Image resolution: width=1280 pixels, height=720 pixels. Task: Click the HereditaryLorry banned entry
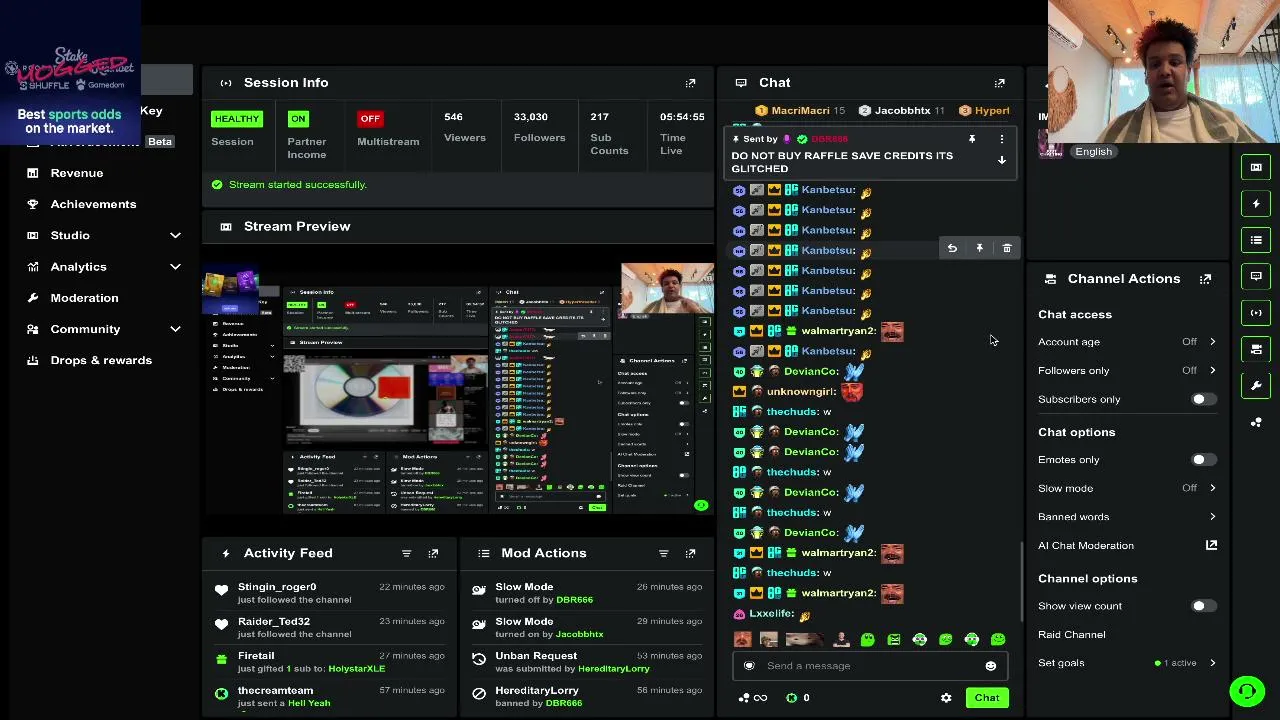pyautogui.click(x=588, y=697)
